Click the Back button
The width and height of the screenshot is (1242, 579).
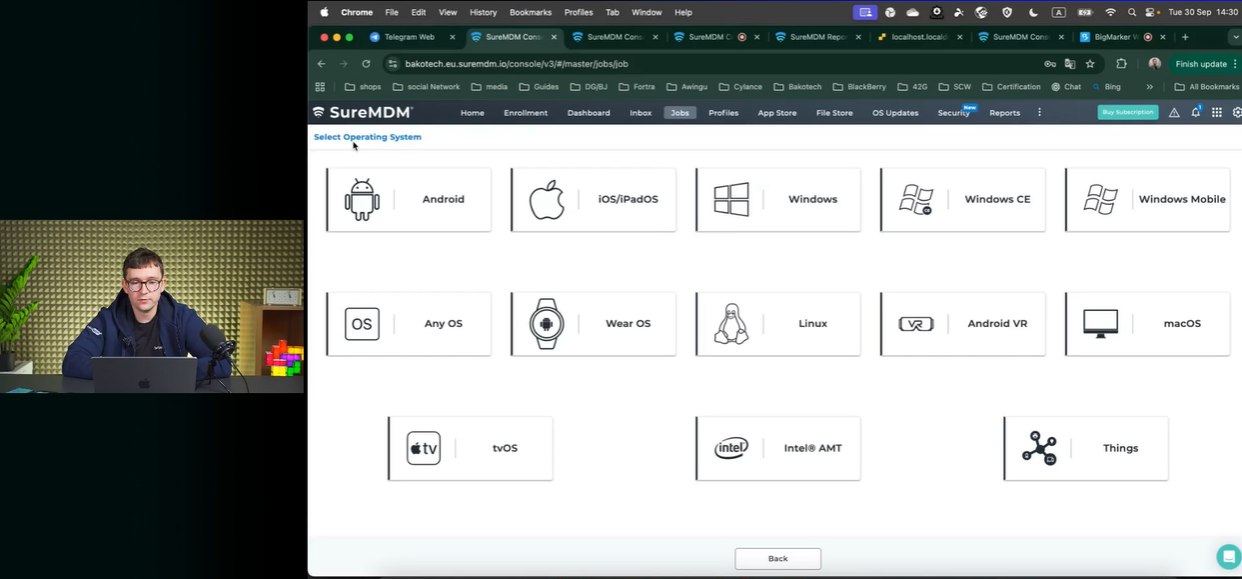pos(777,559)
